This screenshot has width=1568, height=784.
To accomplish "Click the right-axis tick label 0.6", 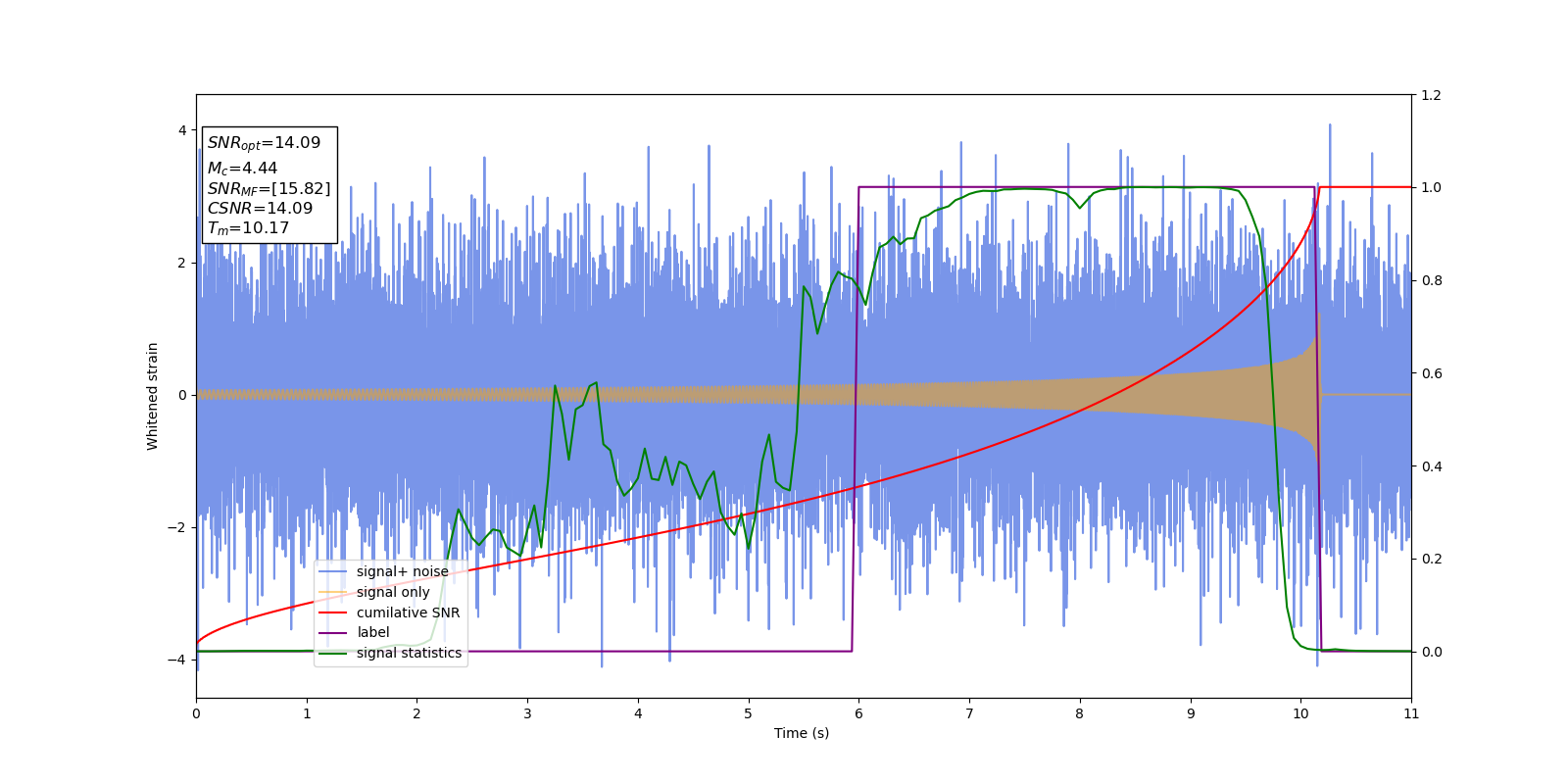I will (1431, 373).
